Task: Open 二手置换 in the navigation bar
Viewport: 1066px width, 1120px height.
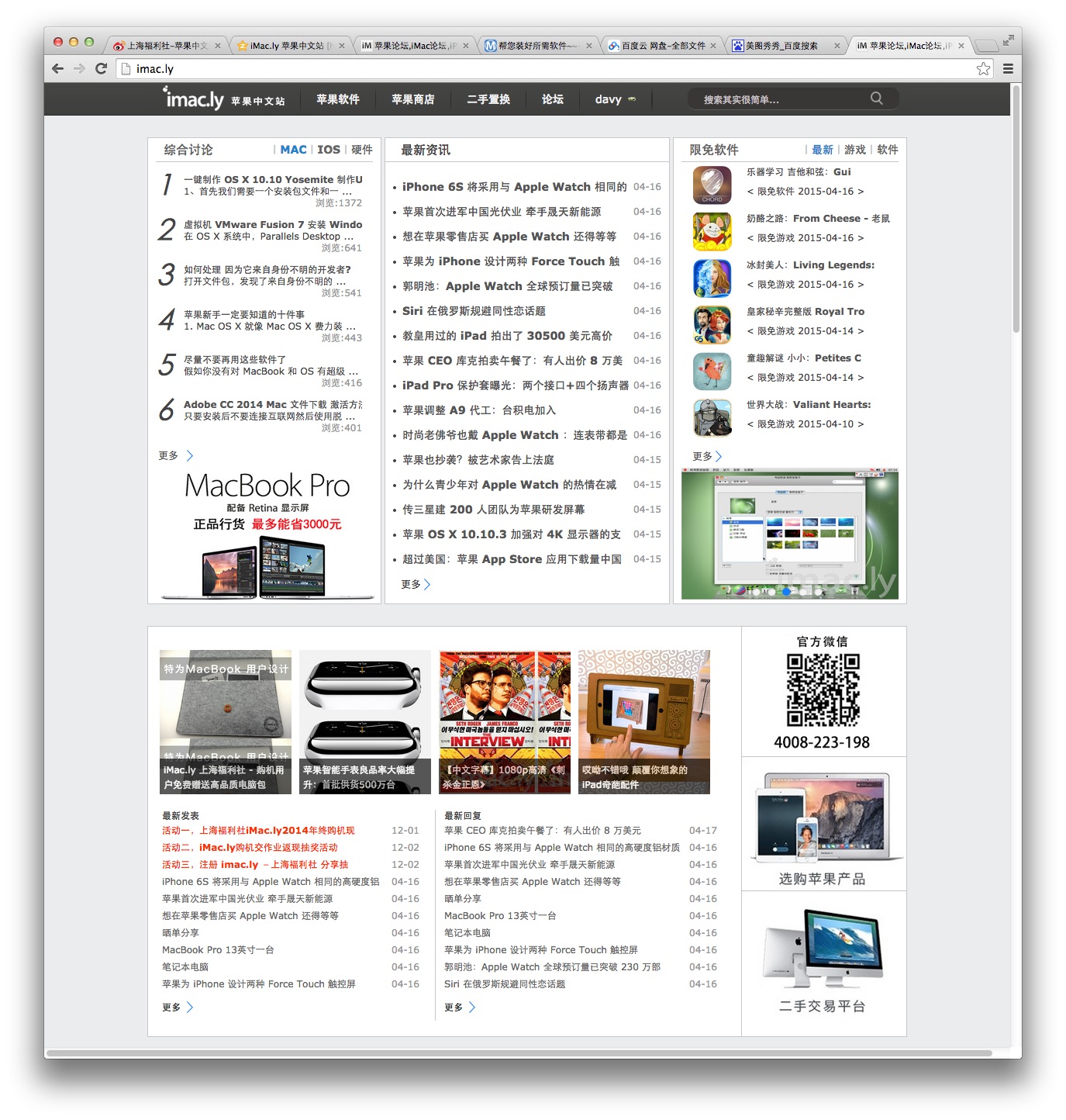Action: pyautogui.click(x=488, y=99)
